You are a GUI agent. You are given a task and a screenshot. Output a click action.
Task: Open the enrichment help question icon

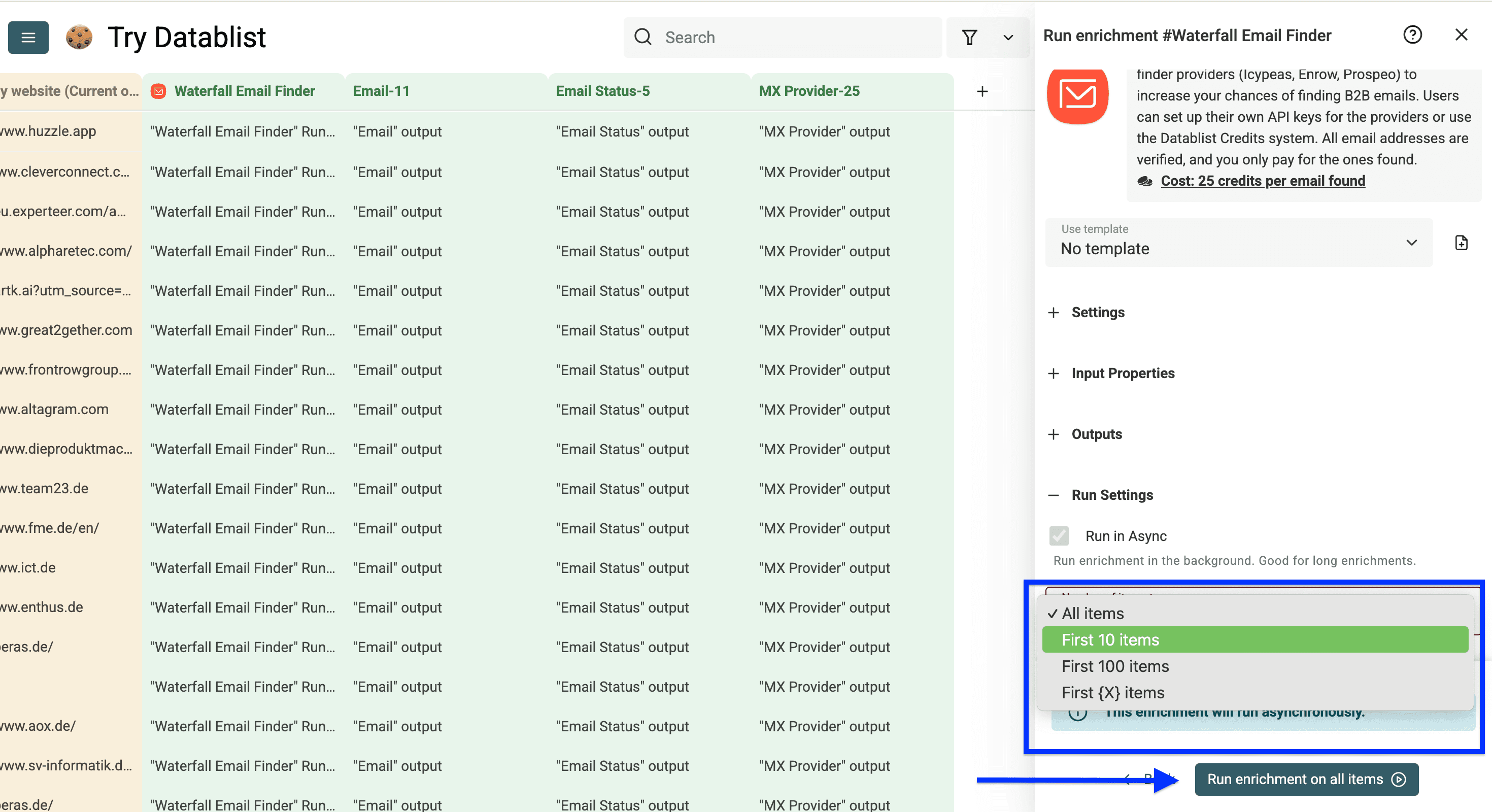click(x=1413, y=36)
